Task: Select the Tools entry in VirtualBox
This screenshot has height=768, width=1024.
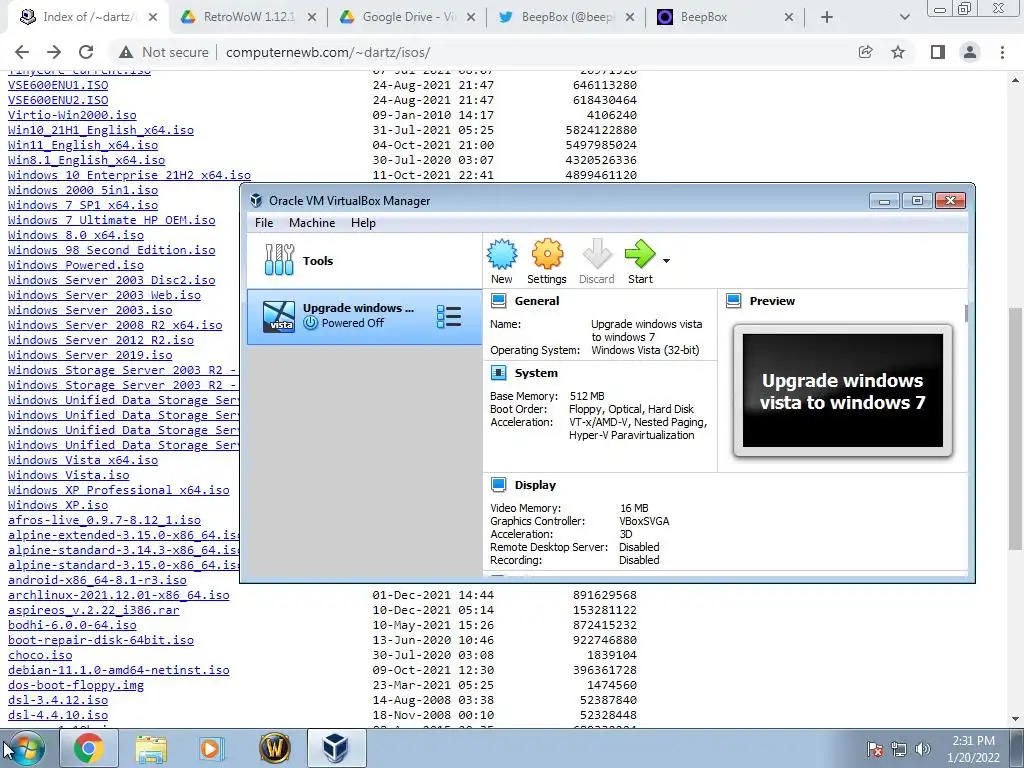Action: pos(364,261)
